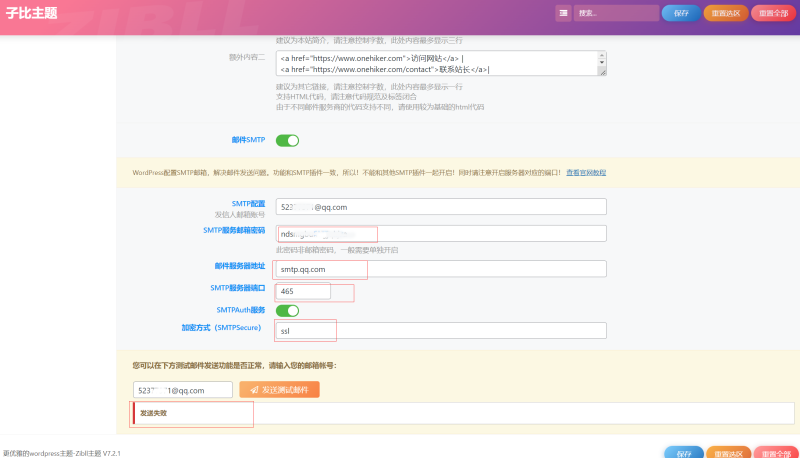Viewport: 800px width, 458px height.
Task: Click the 额外内容二 label
Action: [x=246, y=57]
